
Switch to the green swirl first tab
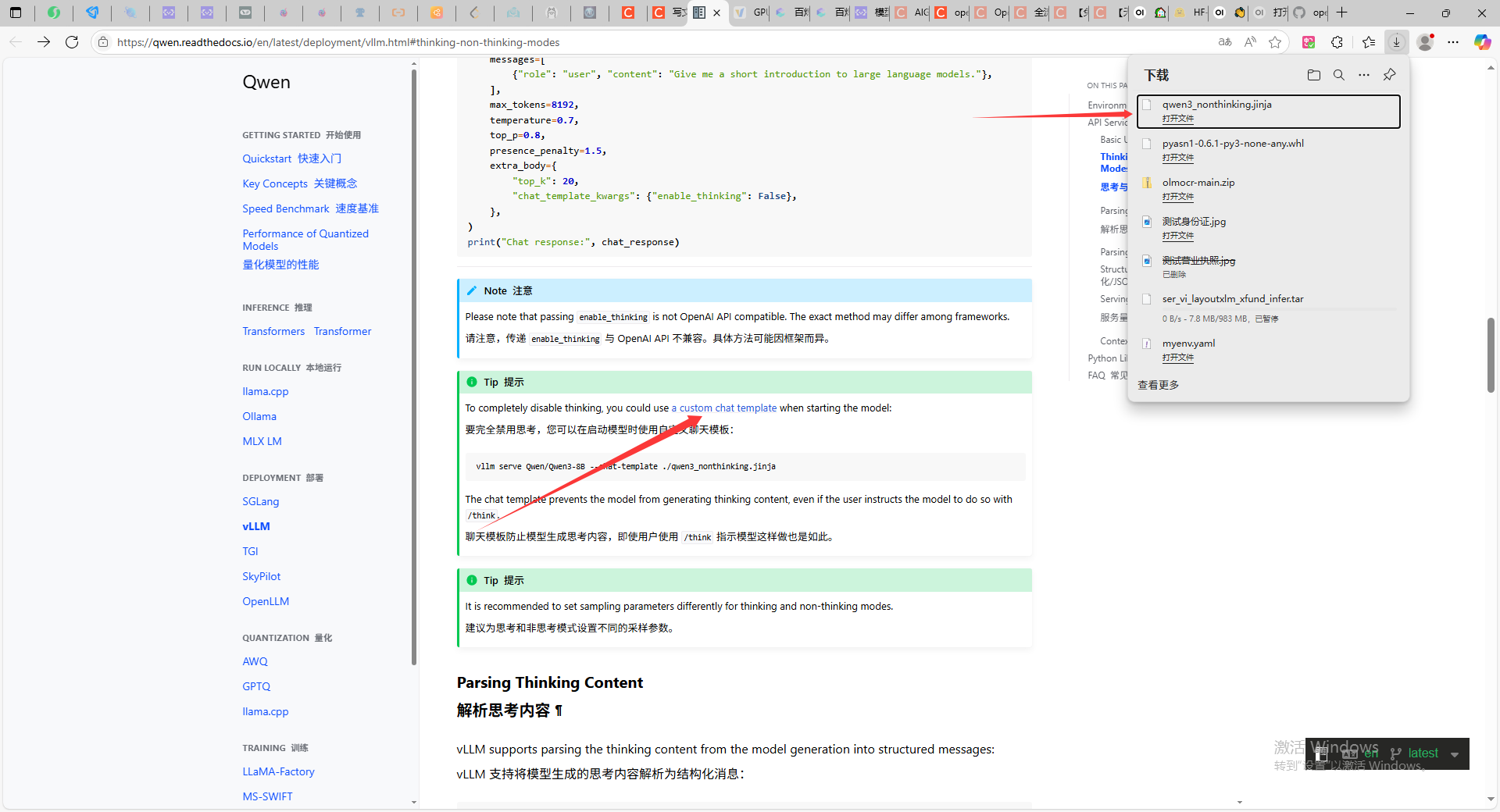point(54,12)
